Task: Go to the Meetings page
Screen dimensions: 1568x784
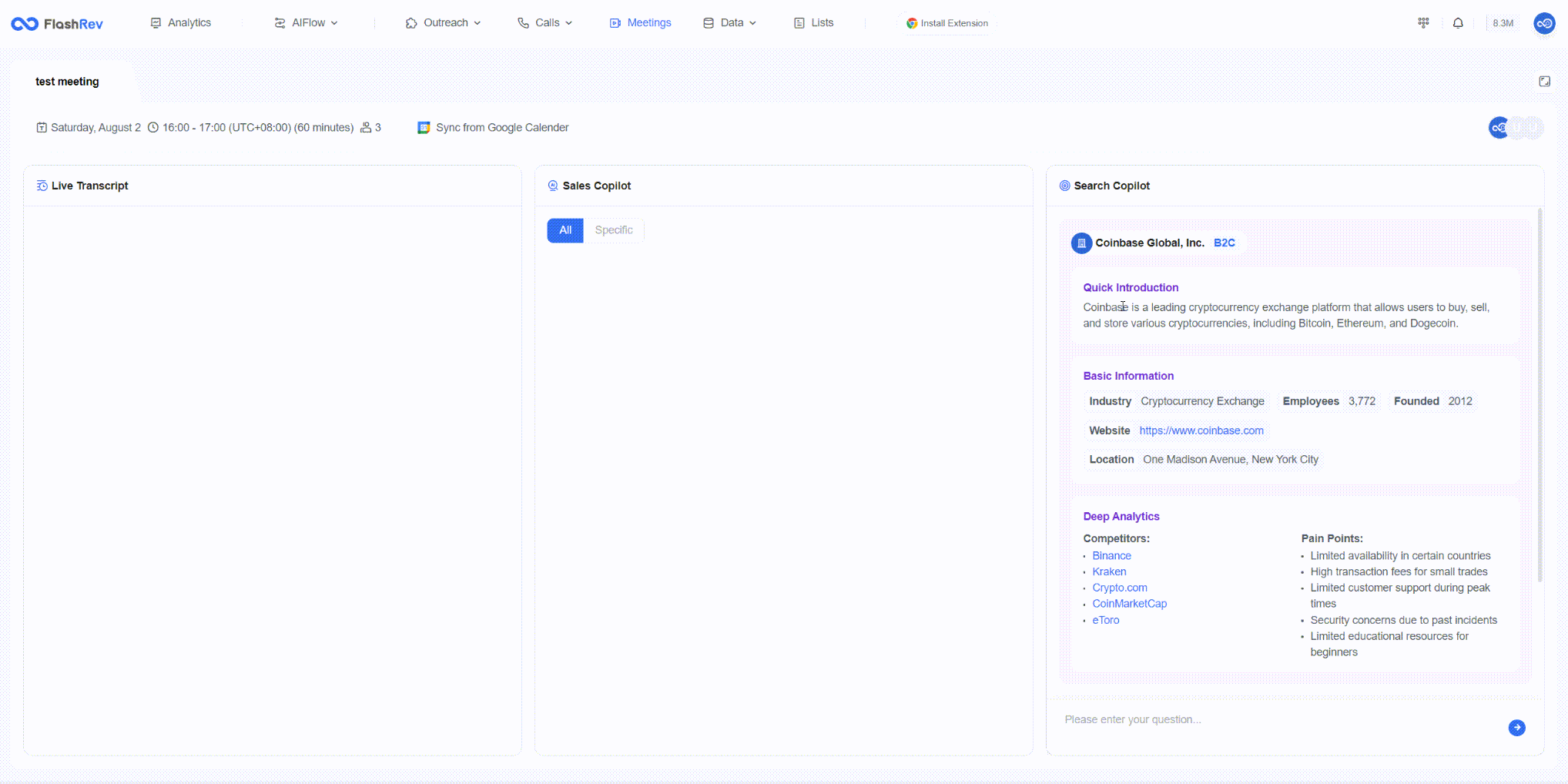Action: pyautogui.click(x=640, y=23)
